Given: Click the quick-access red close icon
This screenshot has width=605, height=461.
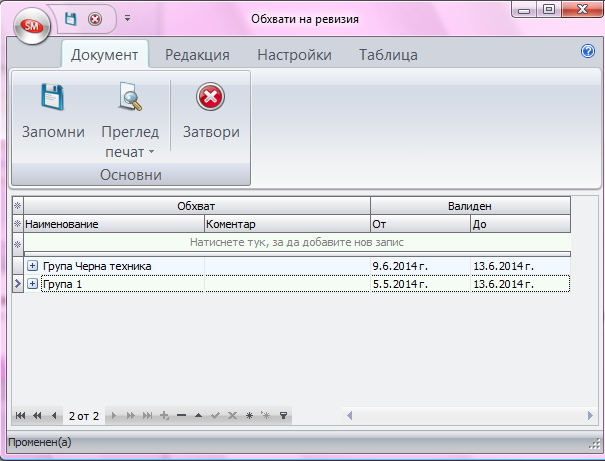Looking at the screenshot, I should pyautogui.click(x=95, y=19).
